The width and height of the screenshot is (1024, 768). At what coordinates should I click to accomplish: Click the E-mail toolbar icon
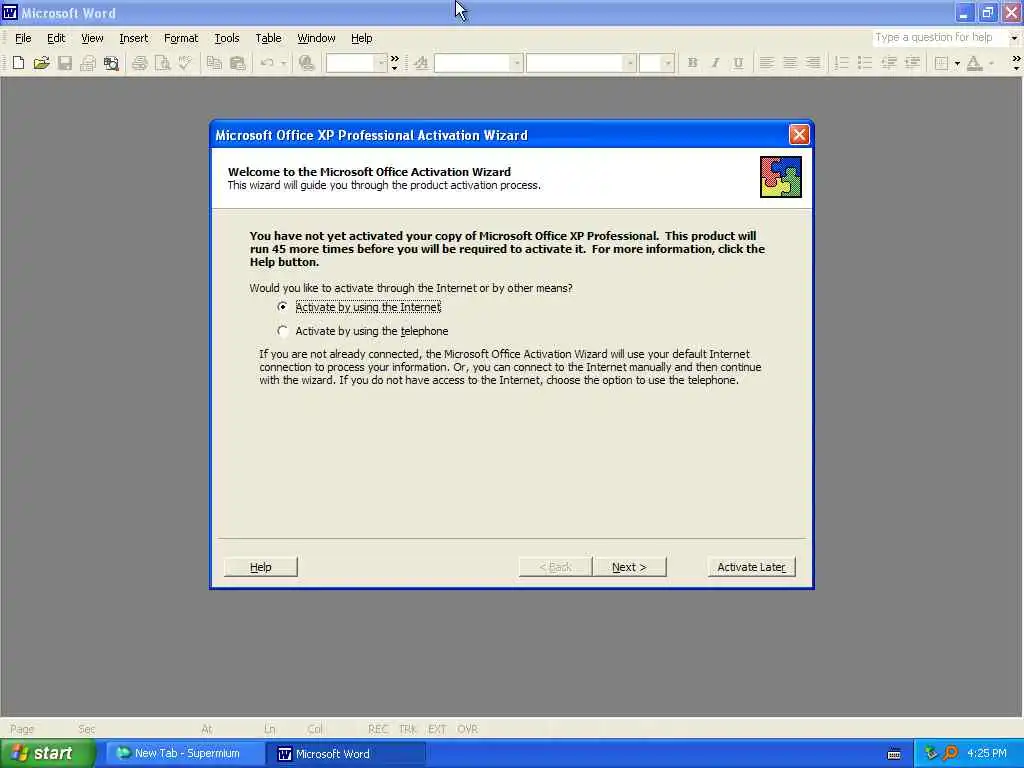point(88,63)
